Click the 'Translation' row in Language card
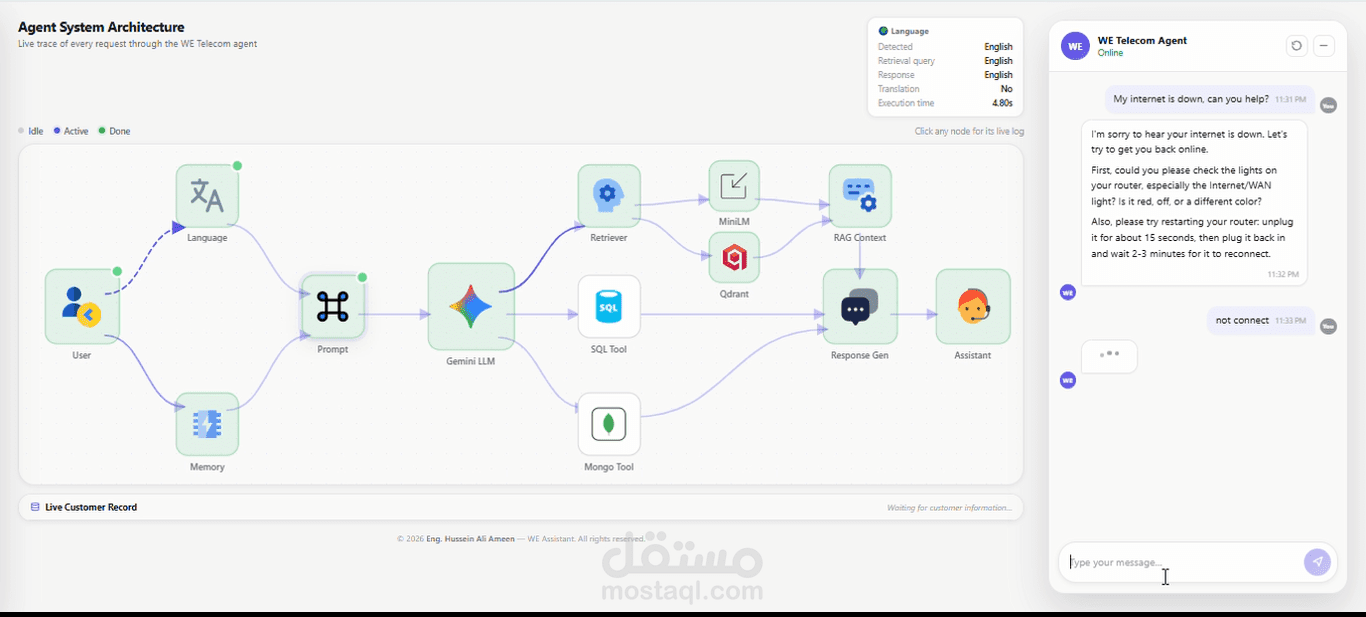Image resolution: width=1366 pixels, height=617 pixels. coord(945,89)
